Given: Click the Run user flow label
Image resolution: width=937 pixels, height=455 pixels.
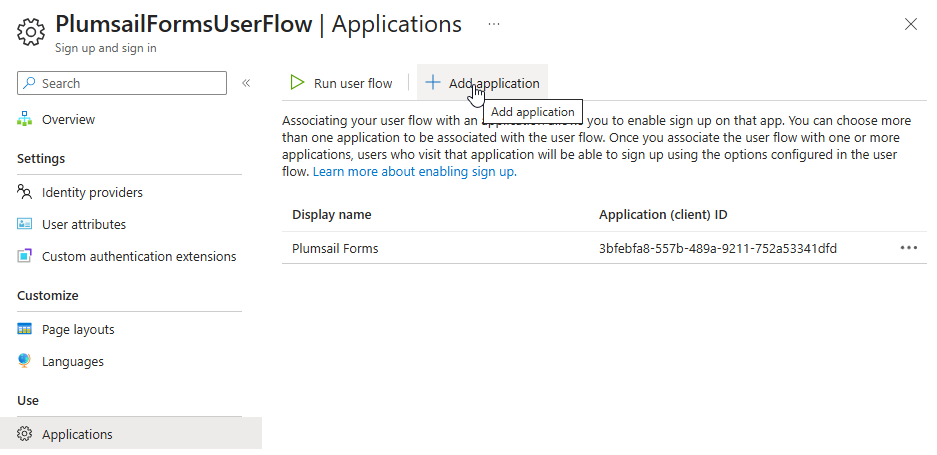Looking at the screenshot, I should click(353, 83).
